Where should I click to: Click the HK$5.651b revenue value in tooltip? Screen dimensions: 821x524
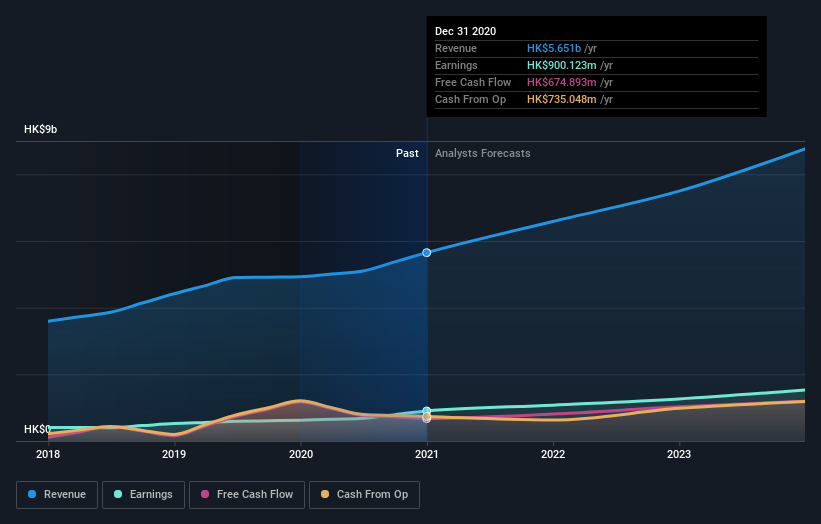(554, 48)
